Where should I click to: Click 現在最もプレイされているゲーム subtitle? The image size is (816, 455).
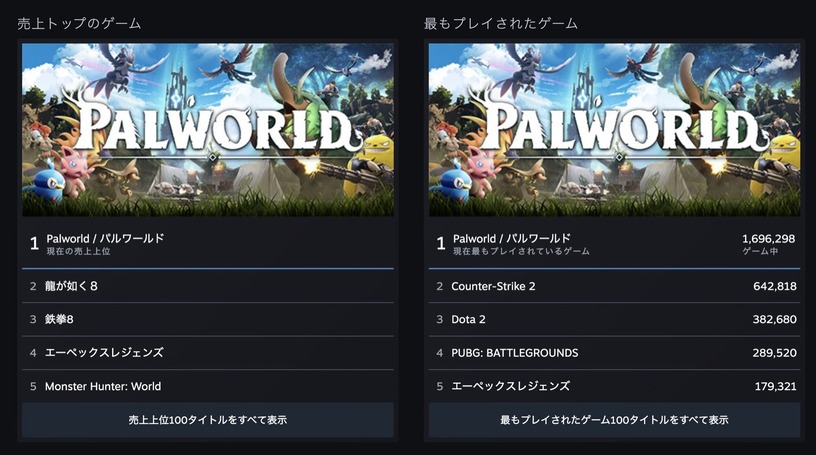pos(521,251)
